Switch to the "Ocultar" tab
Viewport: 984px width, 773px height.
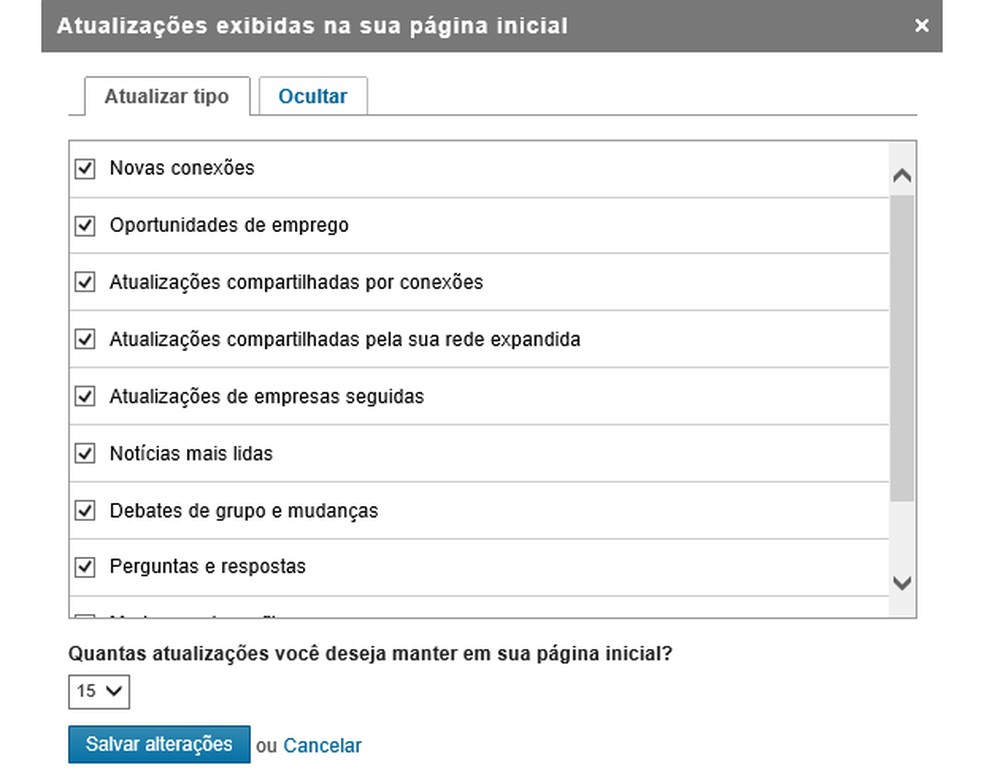pos(313,96)
